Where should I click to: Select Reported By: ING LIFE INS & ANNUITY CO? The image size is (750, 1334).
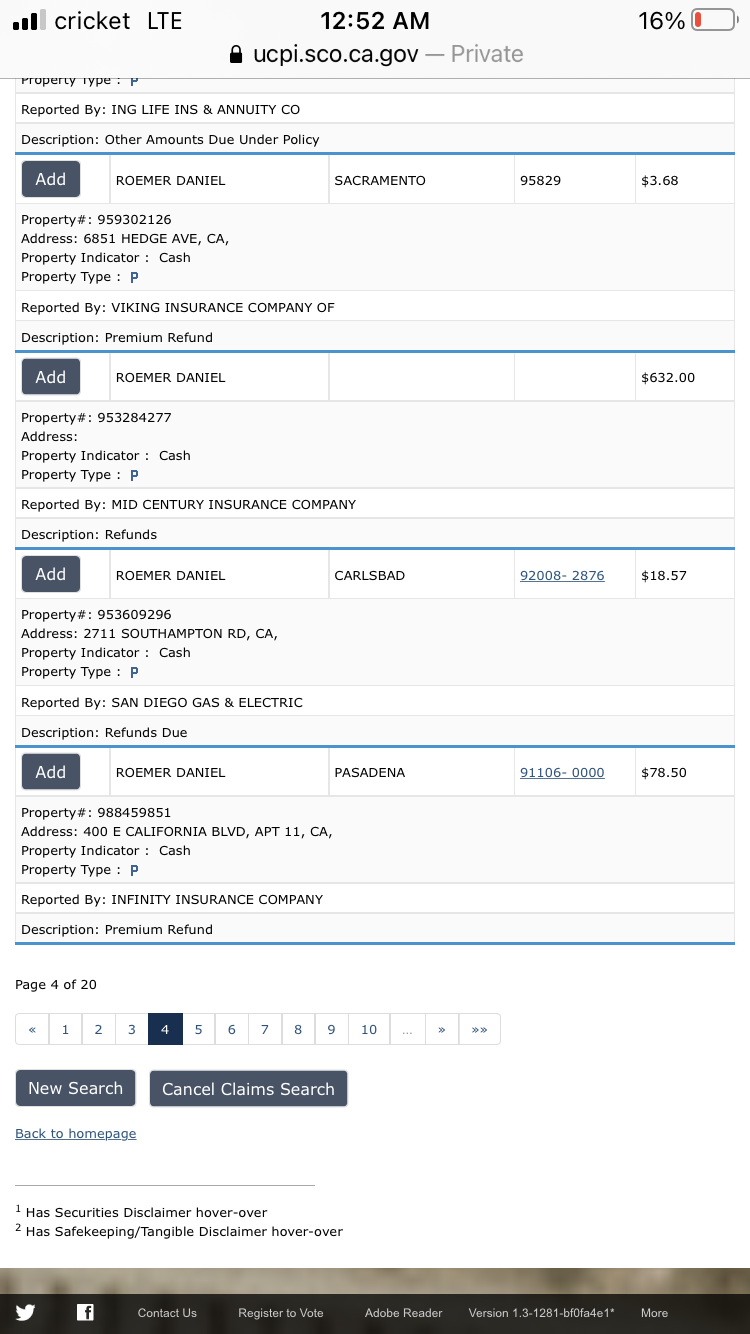click(x=161, y=109)
